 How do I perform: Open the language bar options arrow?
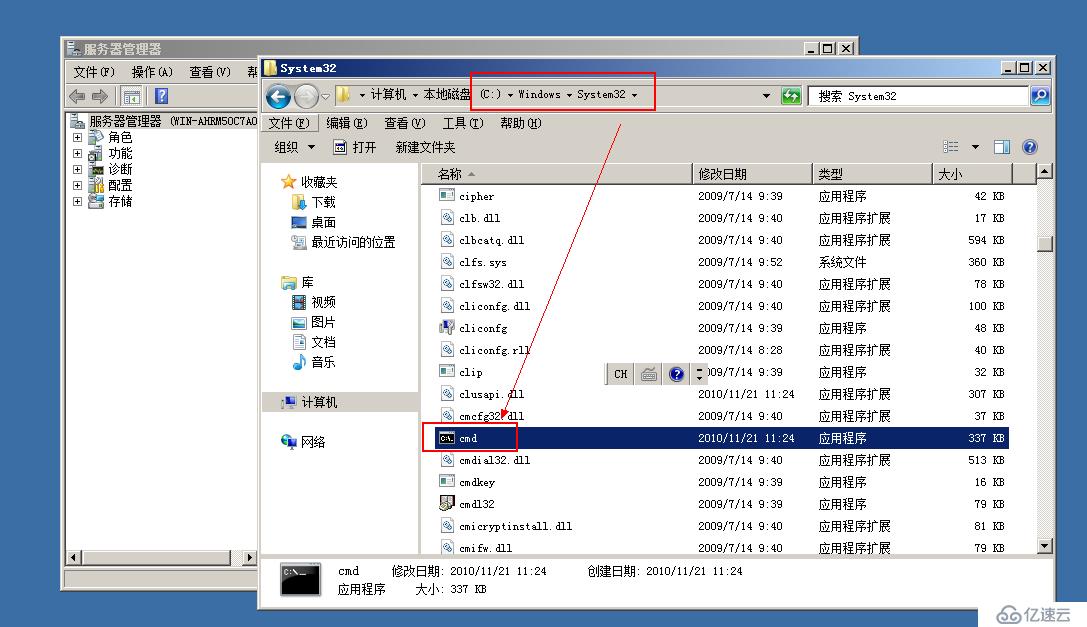coord(699,374)
